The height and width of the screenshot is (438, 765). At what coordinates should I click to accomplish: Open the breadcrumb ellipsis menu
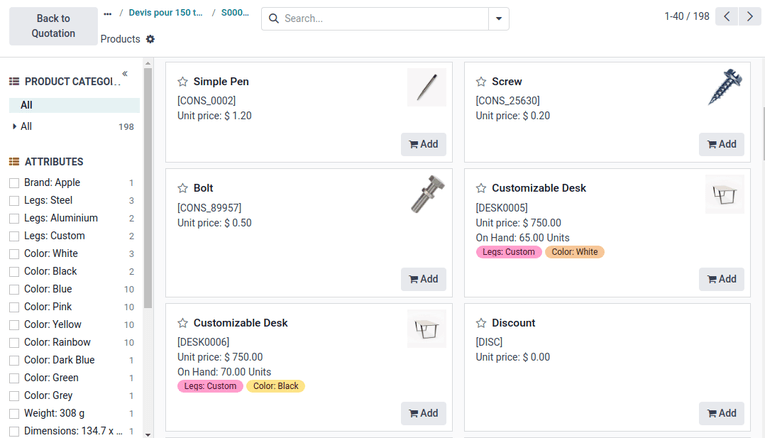(108, 13)
